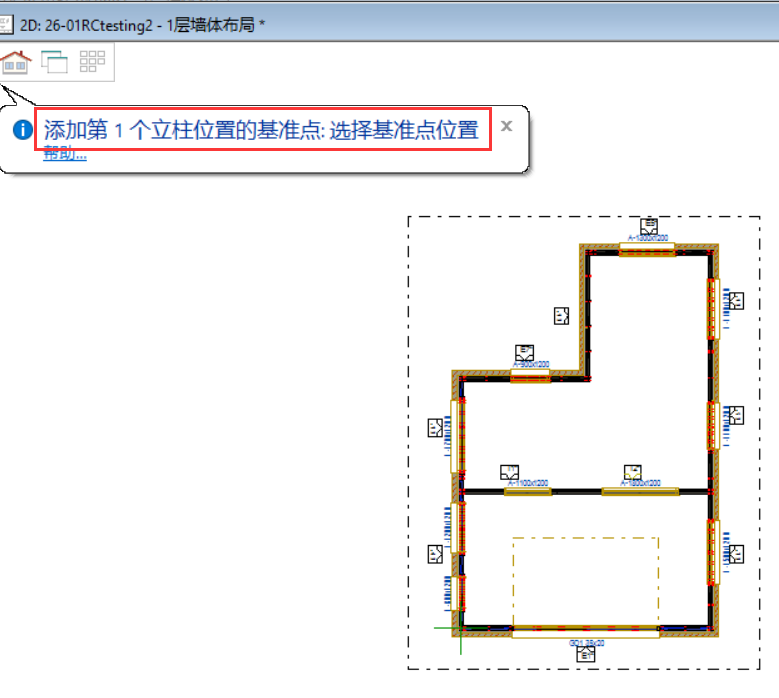Viewport: 779px width, 698px height.
Task: Click the window title 26-01RCtesting2 - 1层墙体布局
Action: 150,25
